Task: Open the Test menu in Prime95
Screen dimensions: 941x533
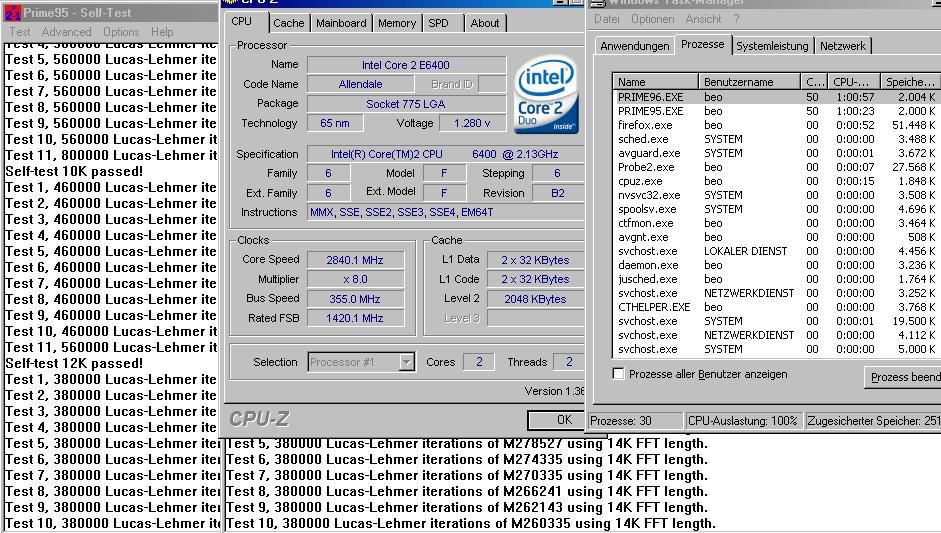Action: tap(19, 32)
